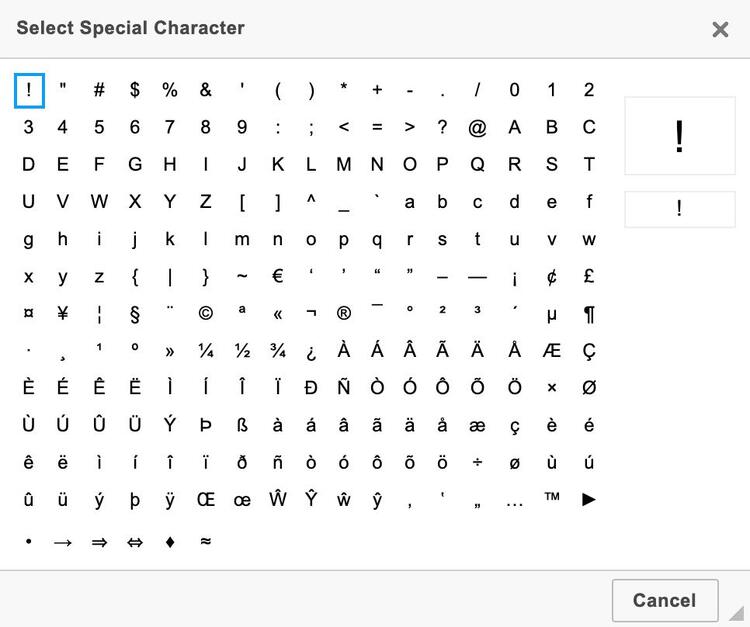Select the copyright symbol character
This screenshot has height=627, width=750.
point(205,313)
